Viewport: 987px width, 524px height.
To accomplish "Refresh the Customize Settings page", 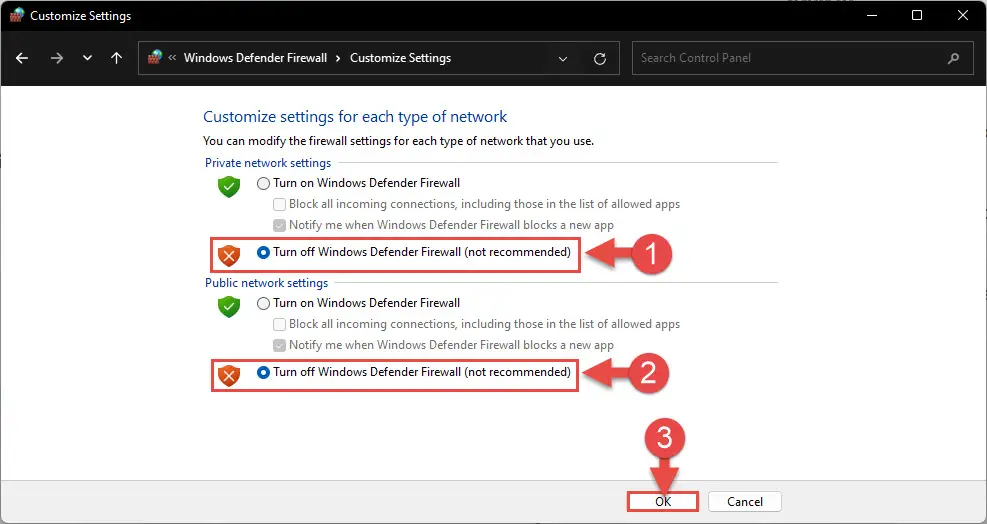I will pos(600,59).
